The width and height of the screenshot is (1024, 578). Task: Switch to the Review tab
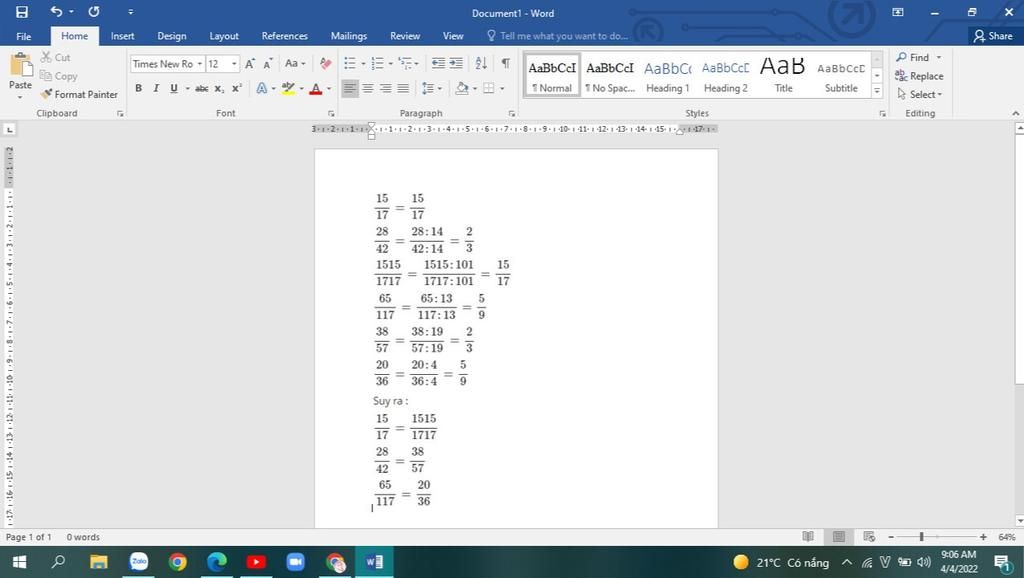coord(405,36)
